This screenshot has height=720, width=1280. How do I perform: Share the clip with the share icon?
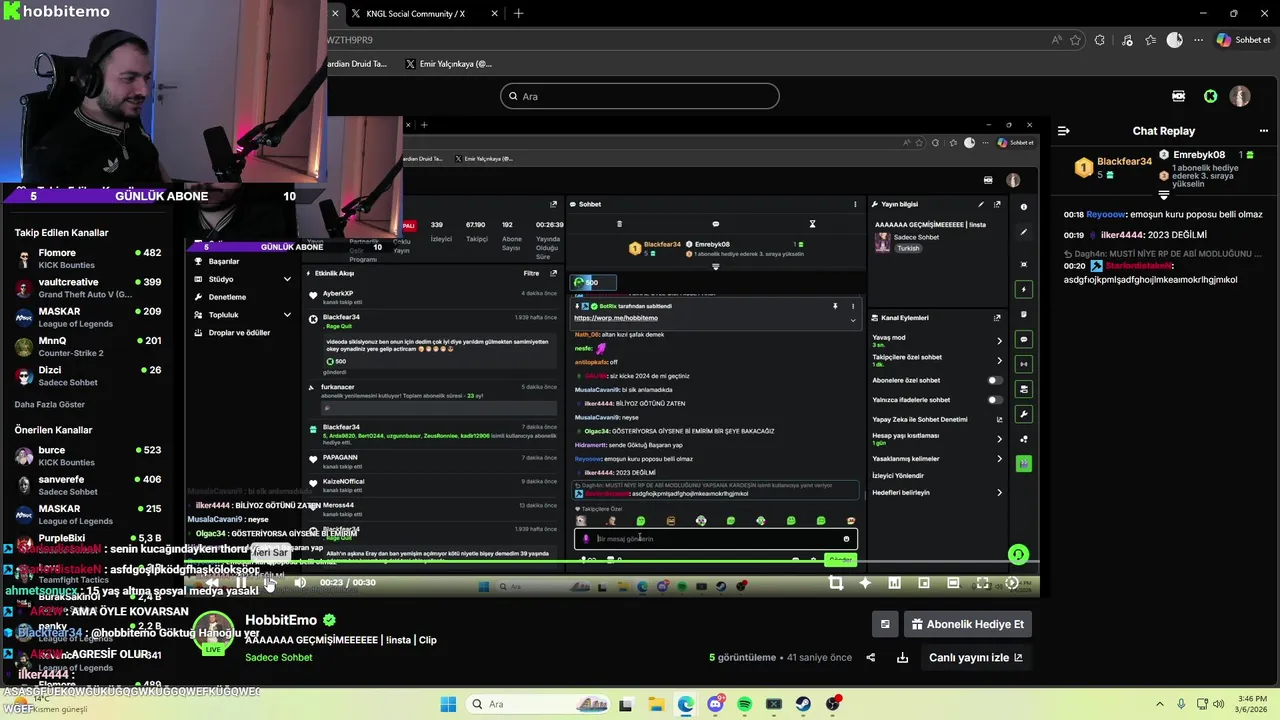(x=871, y=657)
